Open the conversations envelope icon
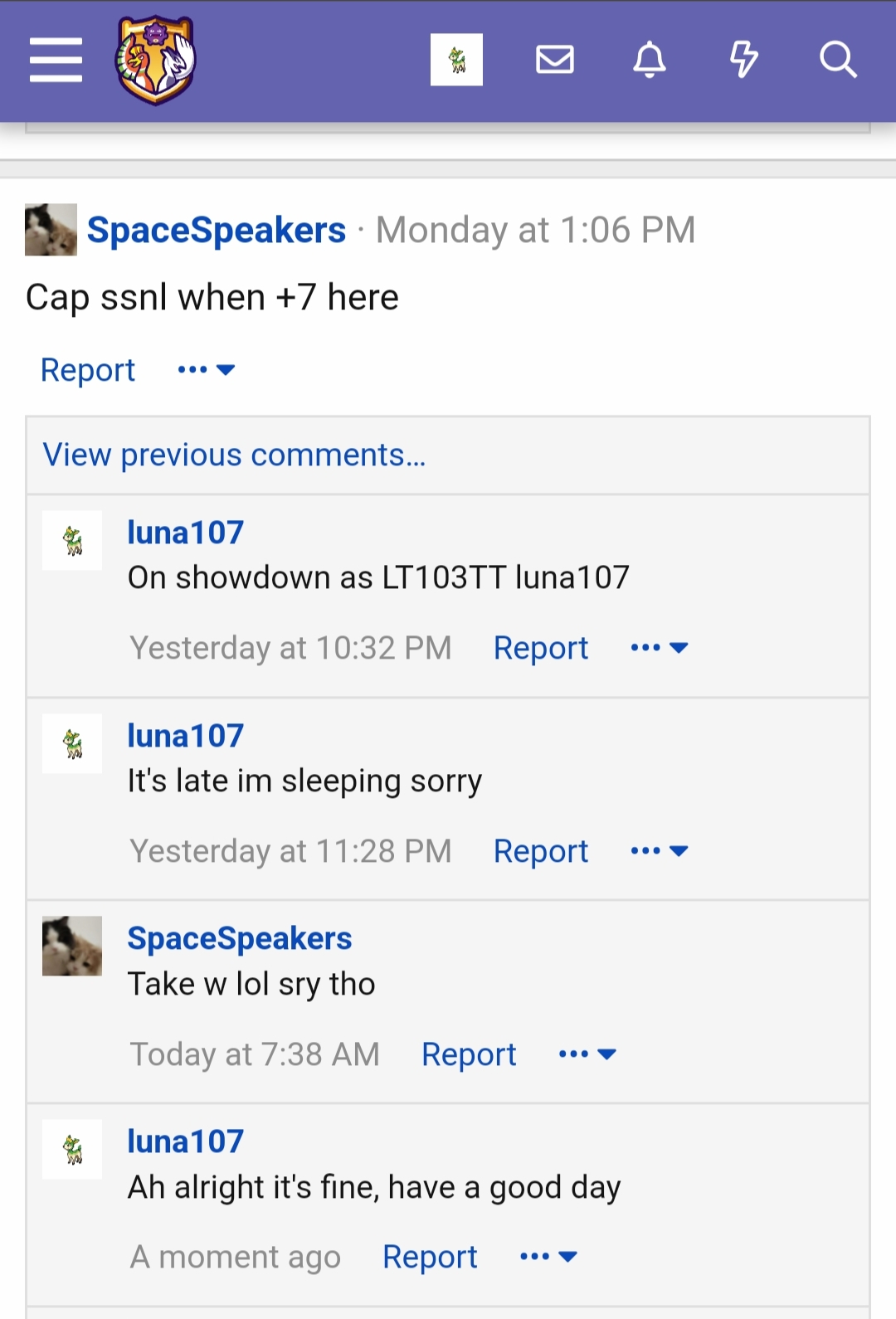Viewport: 896px width, 1319px height. [x=555, y=60]
